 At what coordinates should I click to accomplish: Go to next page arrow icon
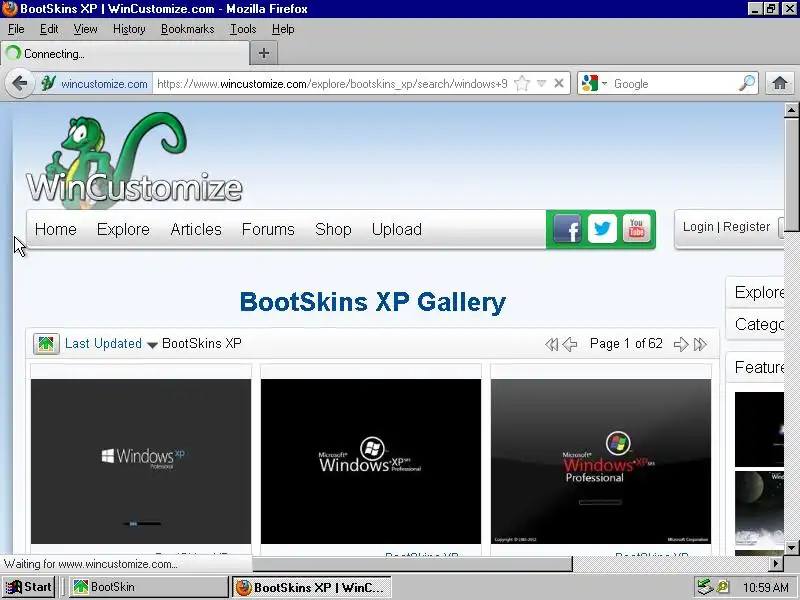[681, 344]
